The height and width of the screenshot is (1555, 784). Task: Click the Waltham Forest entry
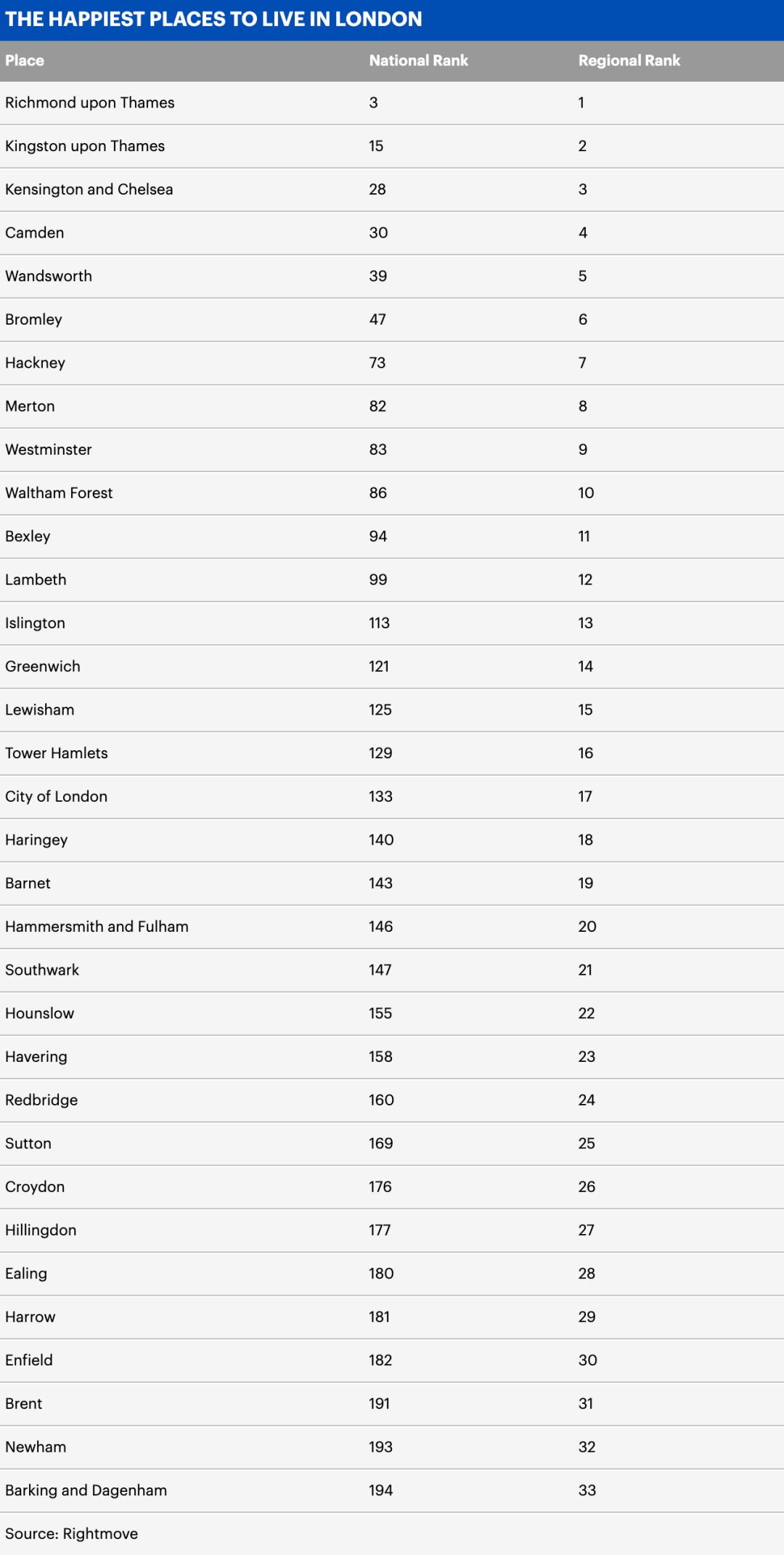pos(59,493)
